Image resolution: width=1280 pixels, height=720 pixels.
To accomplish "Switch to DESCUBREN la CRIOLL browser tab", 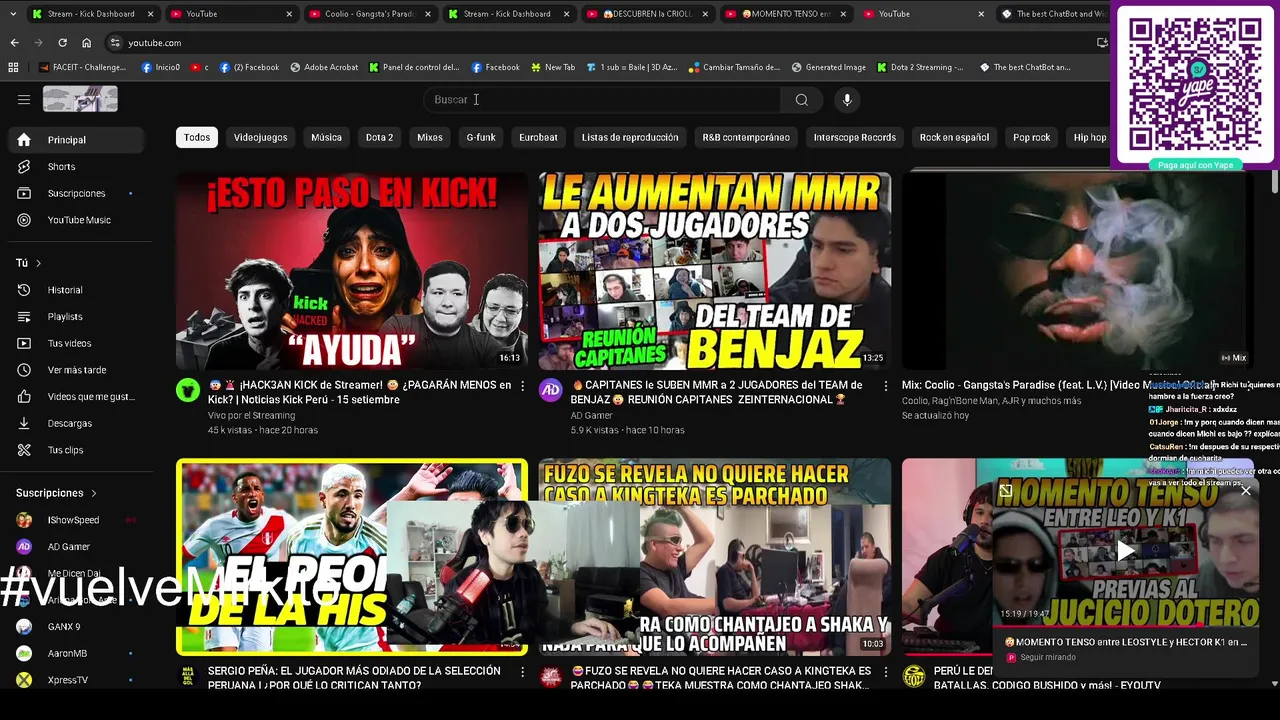I will 647,14.
